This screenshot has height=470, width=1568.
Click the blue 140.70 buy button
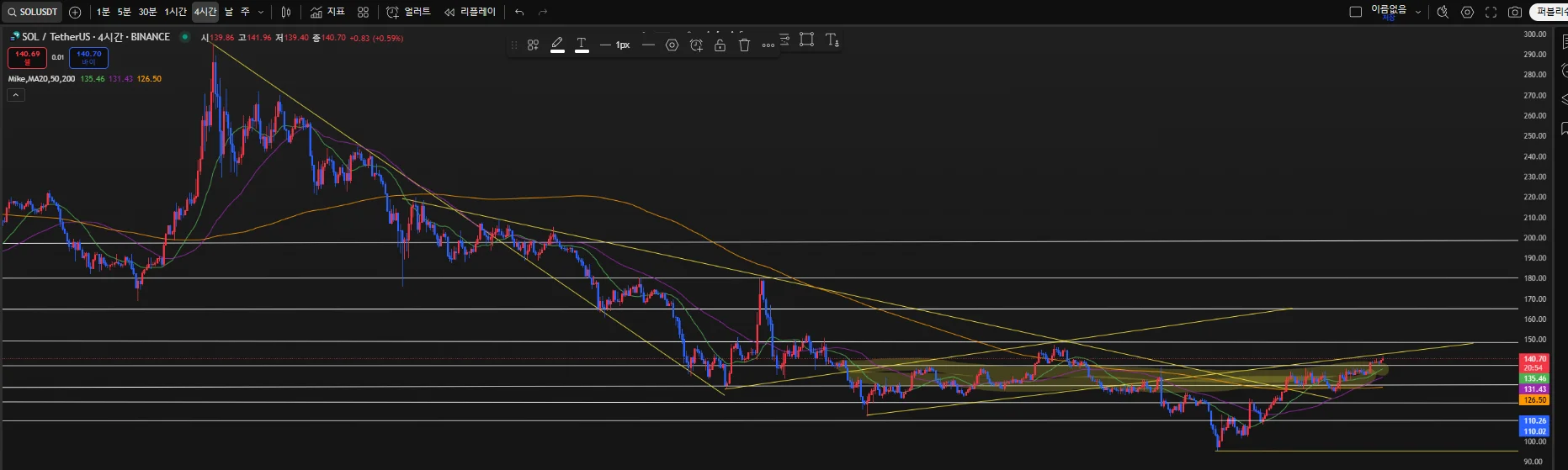pos(88,57)
